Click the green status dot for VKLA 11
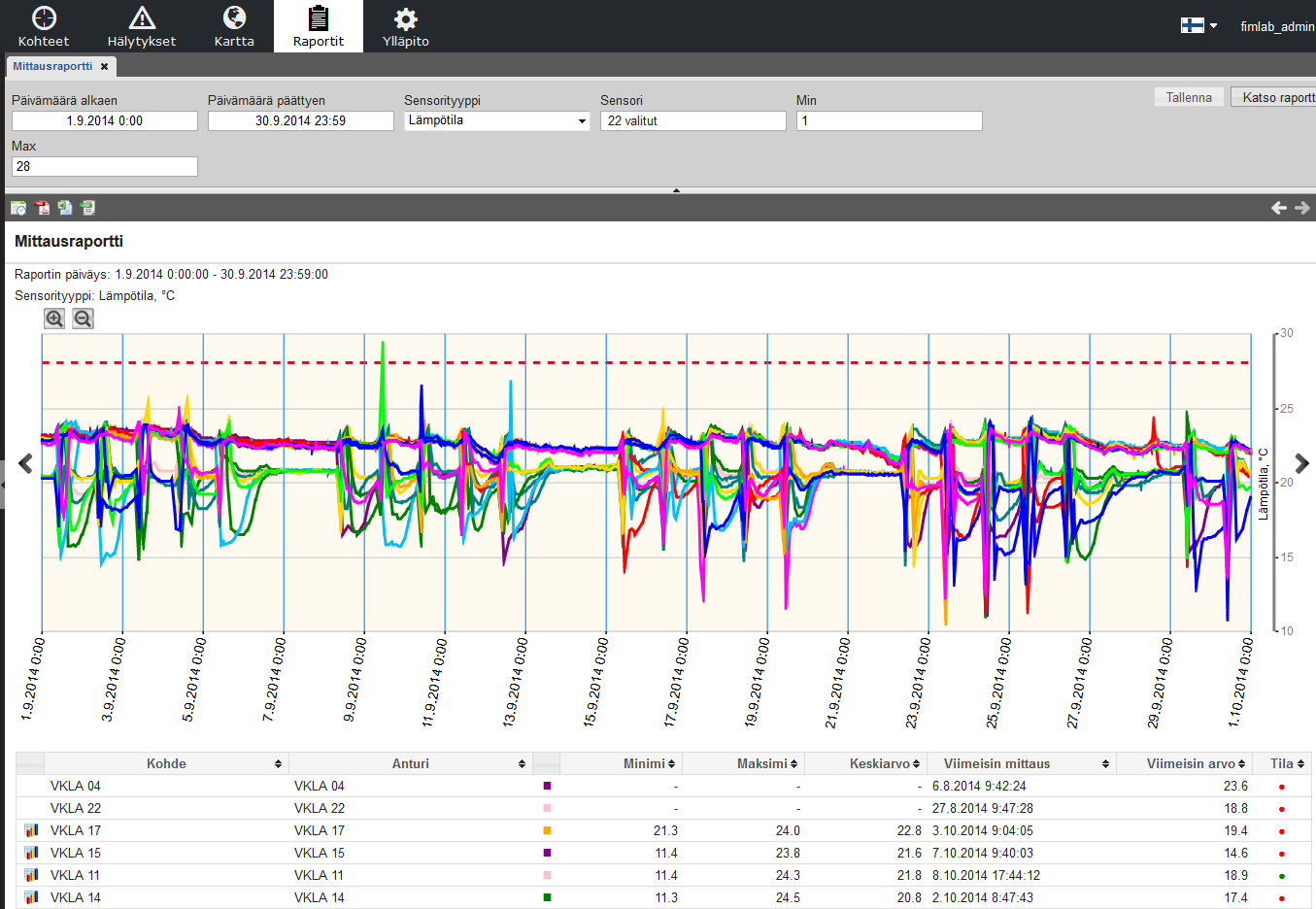Image resolution: width=1316 pixels, height=909 pixels. point(1282,876)
